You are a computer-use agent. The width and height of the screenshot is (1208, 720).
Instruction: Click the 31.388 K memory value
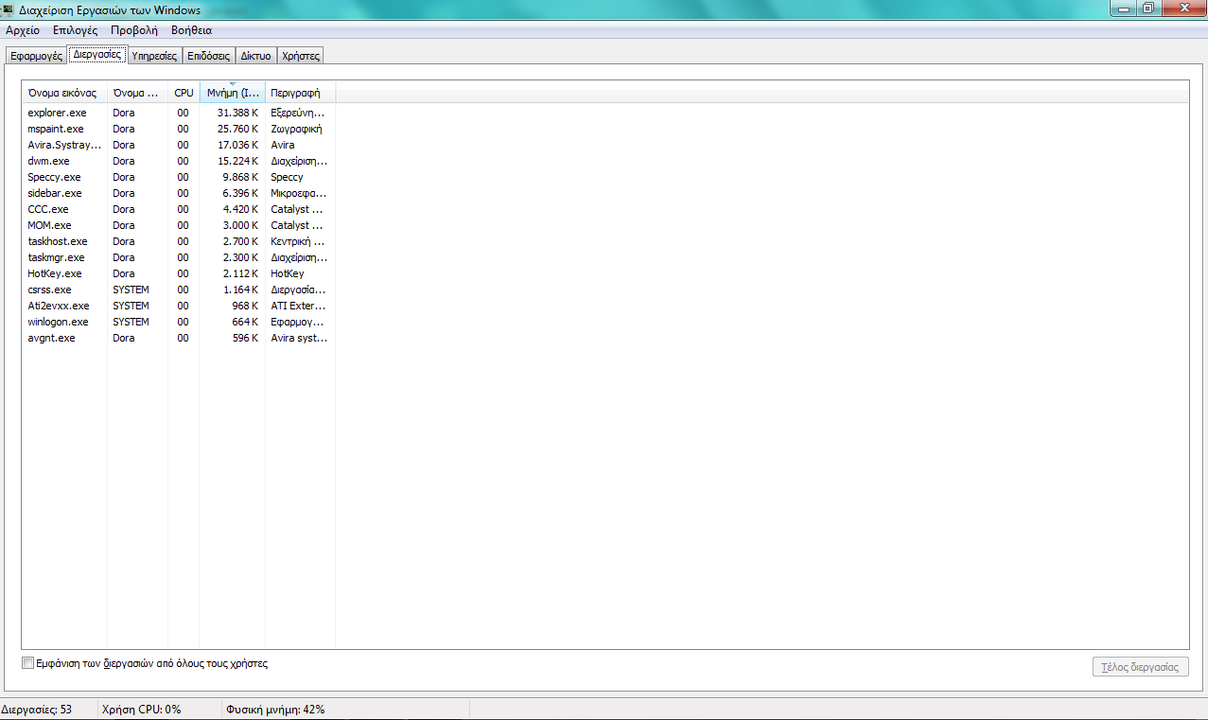pyautogui.click(x=238, y=113)
